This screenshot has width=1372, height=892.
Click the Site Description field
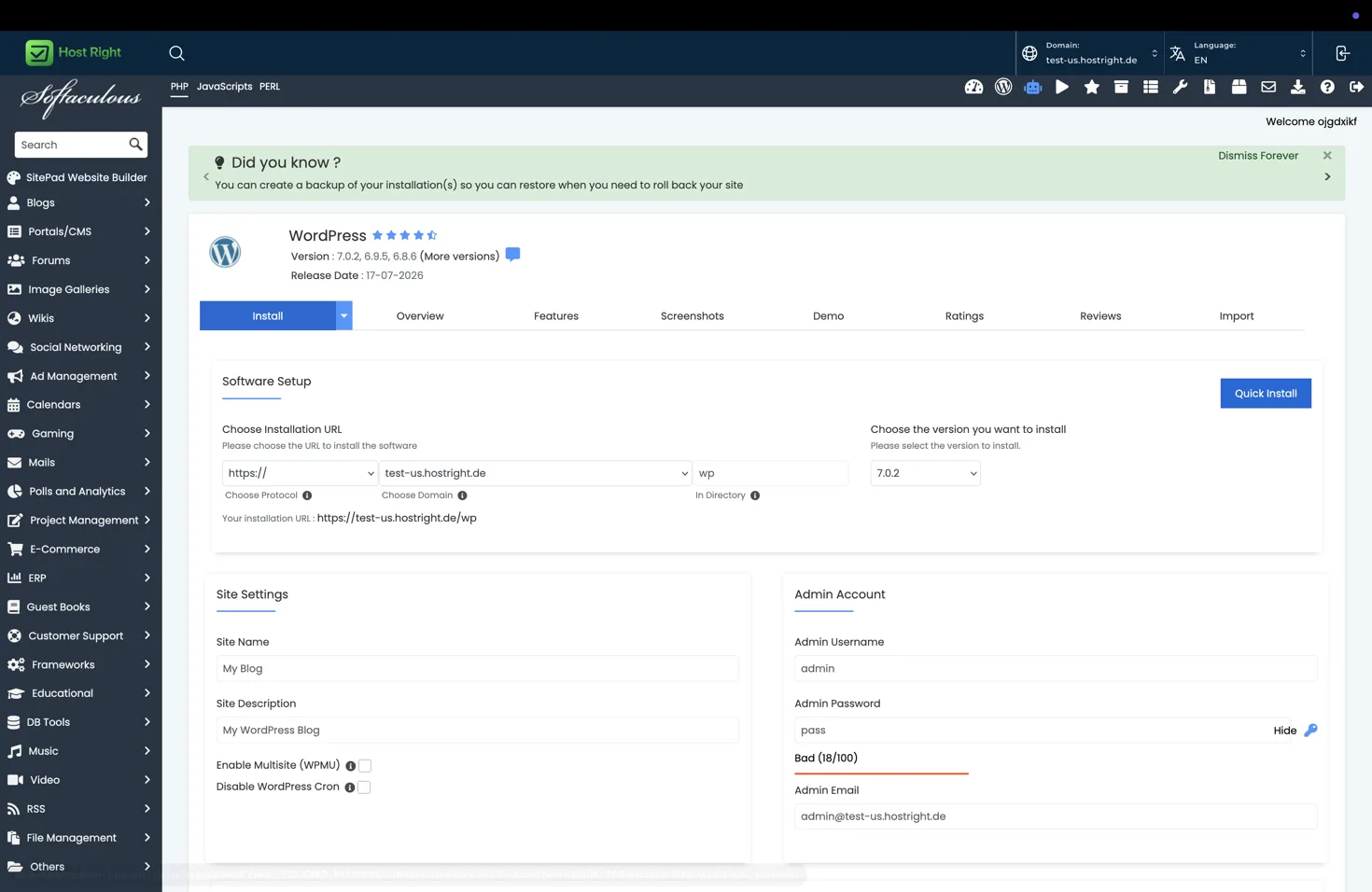(477, 730)
